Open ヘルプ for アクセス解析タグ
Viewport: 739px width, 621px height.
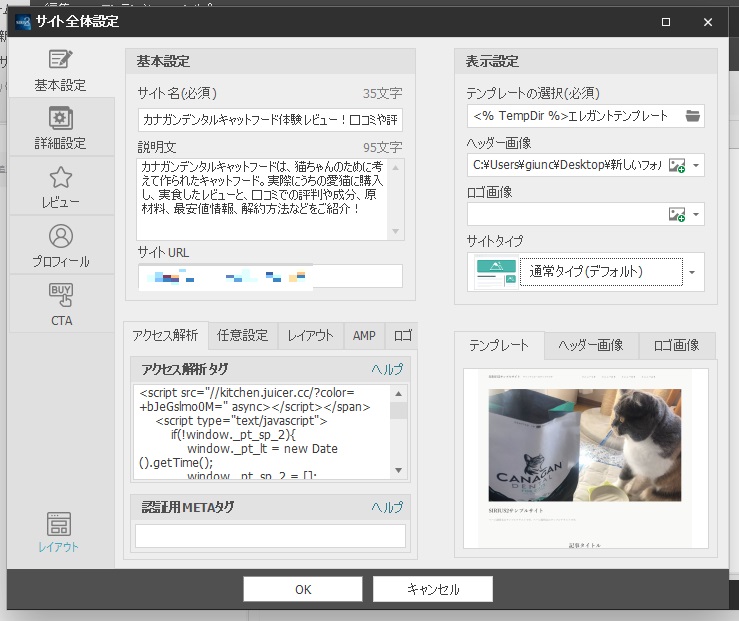tap(387, 369)
